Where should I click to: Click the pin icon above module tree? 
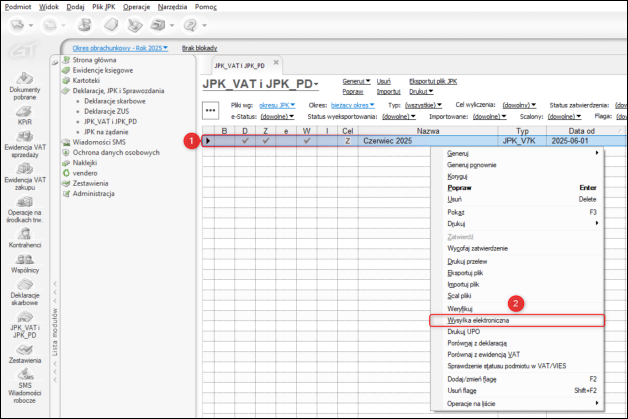click(55, 62)
